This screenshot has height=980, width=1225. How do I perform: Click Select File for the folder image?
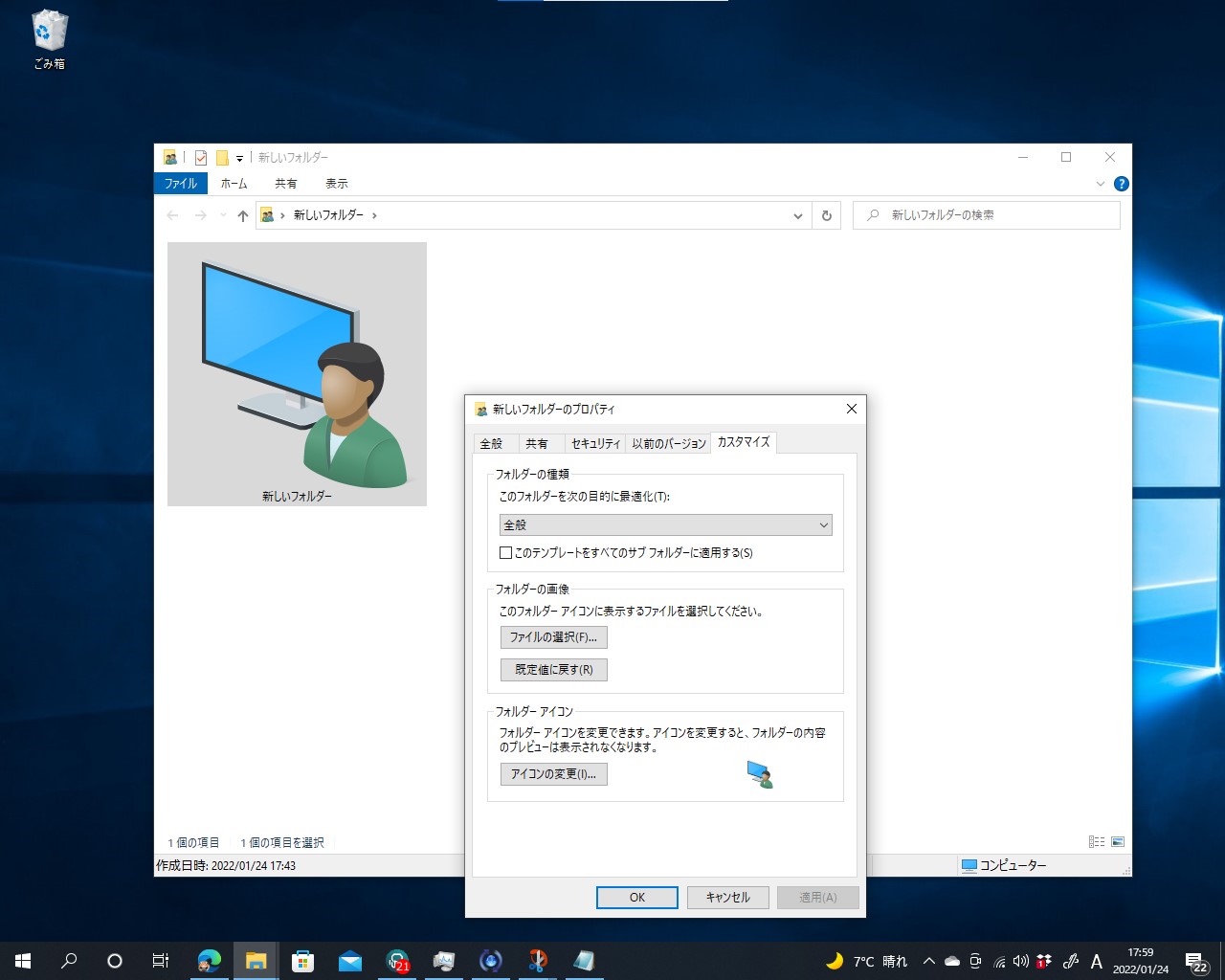click(553, 636)
